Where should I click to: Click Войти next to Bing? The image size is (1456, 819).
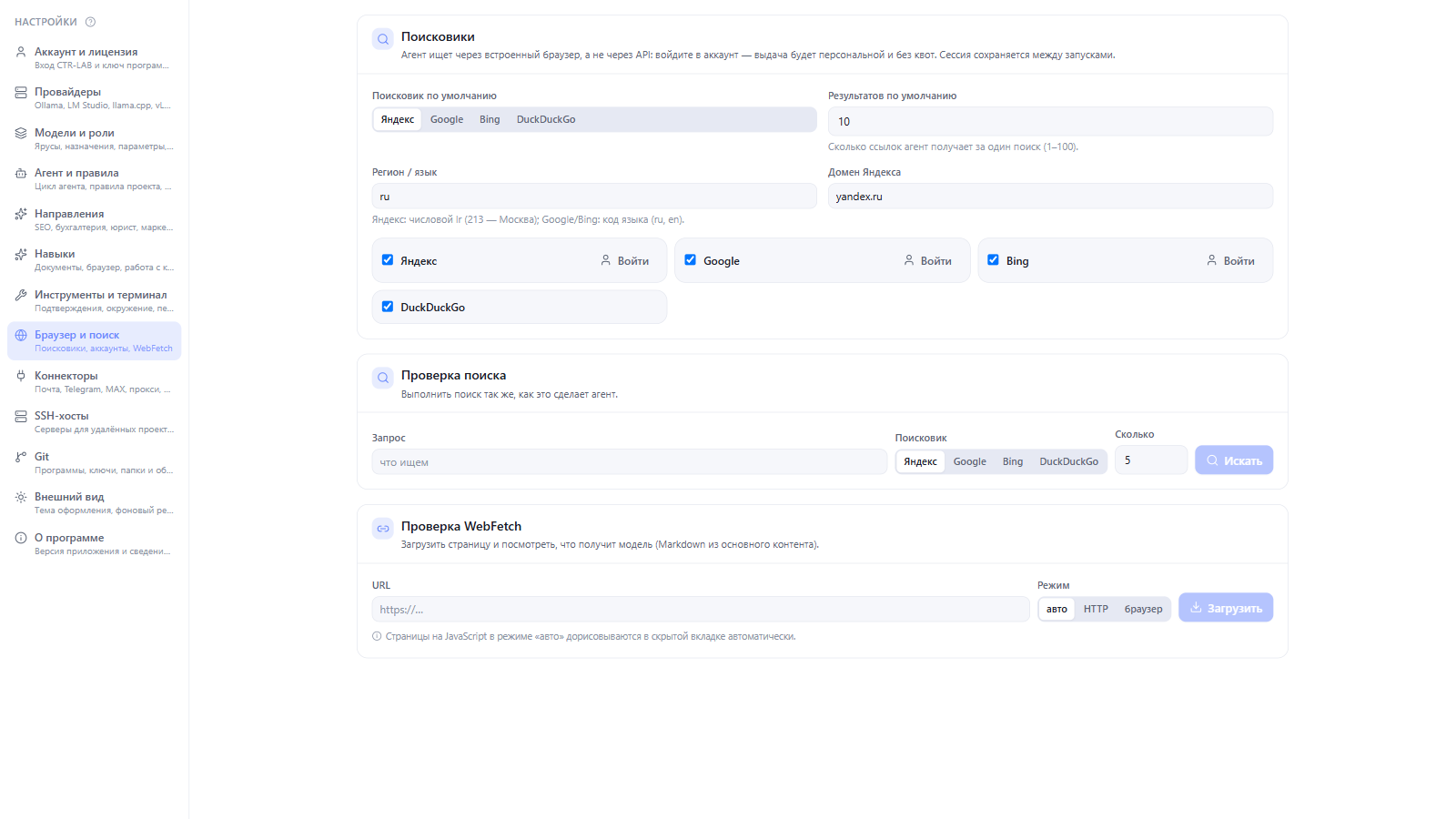[1230, 261]
